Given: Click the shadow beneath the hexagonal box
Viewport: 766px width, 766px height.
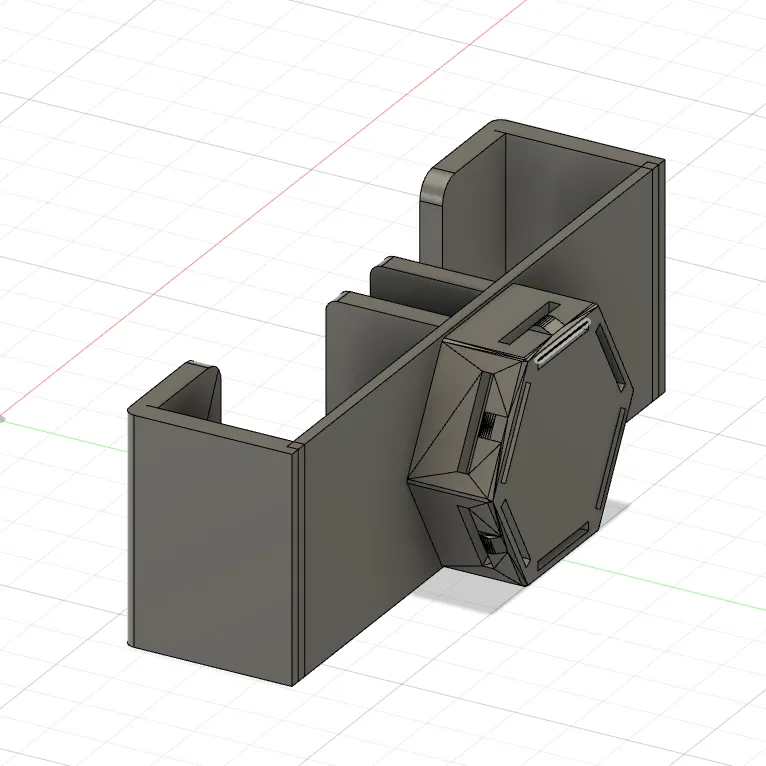Looking at the screenshot, I should [x=470, y=595].
